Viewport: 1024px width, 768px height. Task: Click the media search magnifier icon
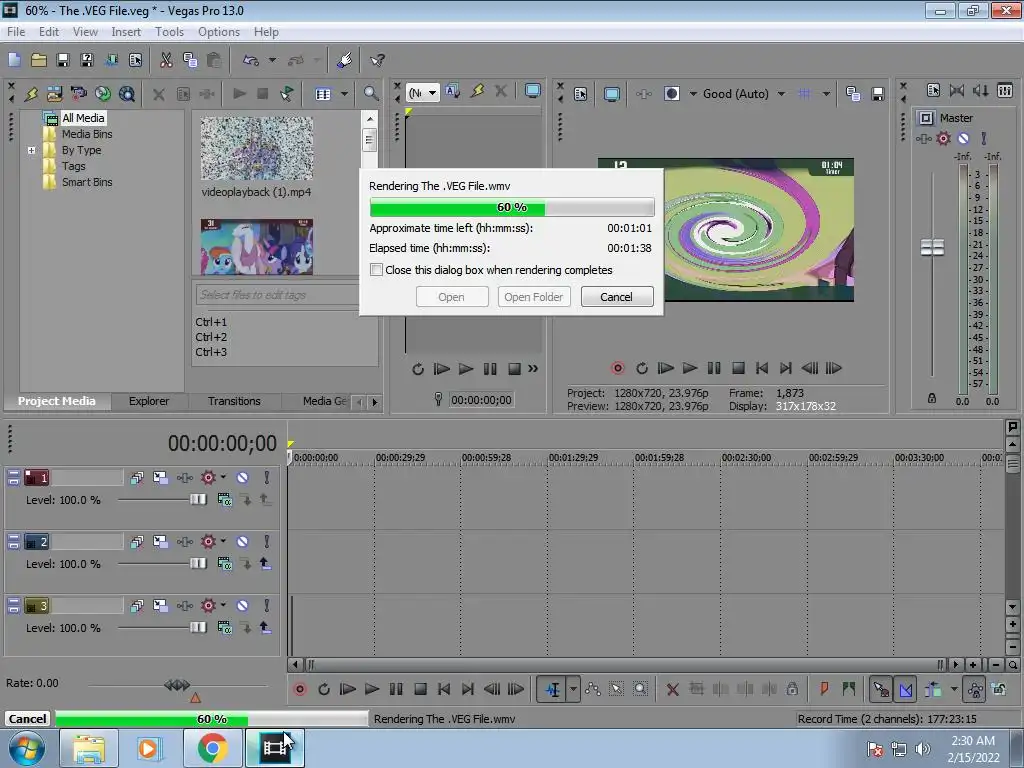371,93
